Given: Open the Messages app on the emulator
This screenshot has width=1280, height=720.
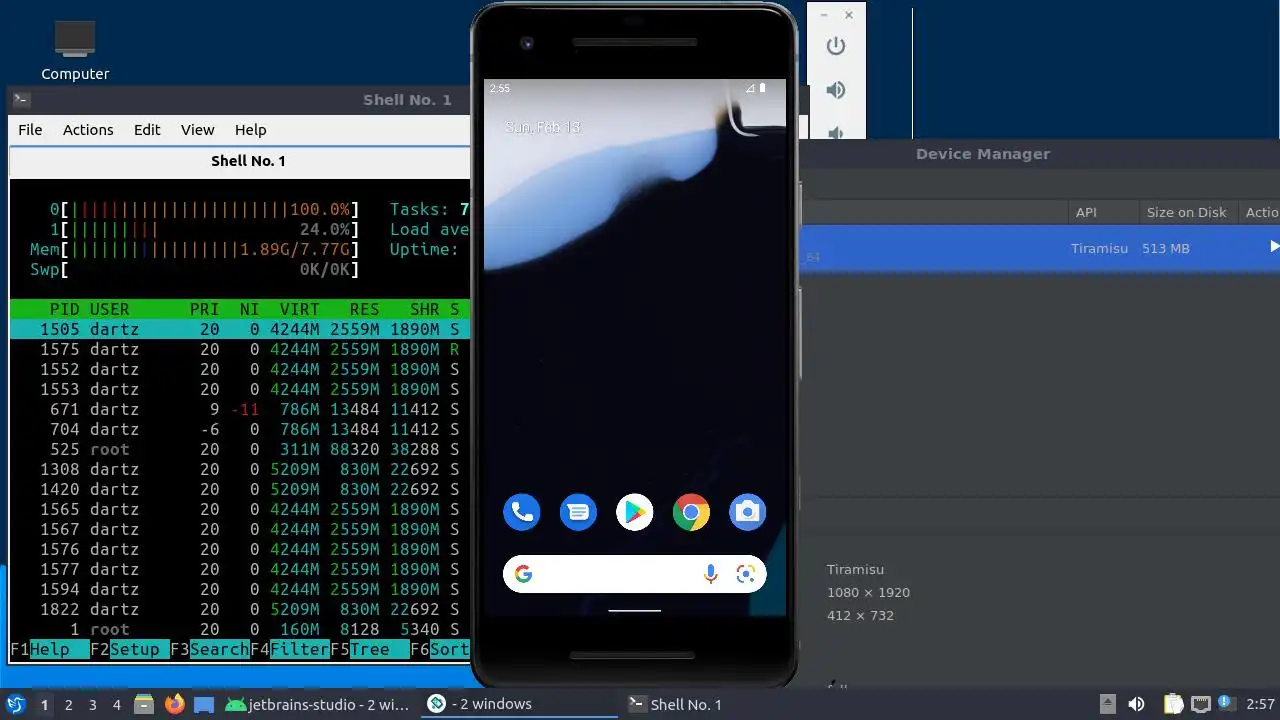Looking at the screenshot, I should coord(578,513).
